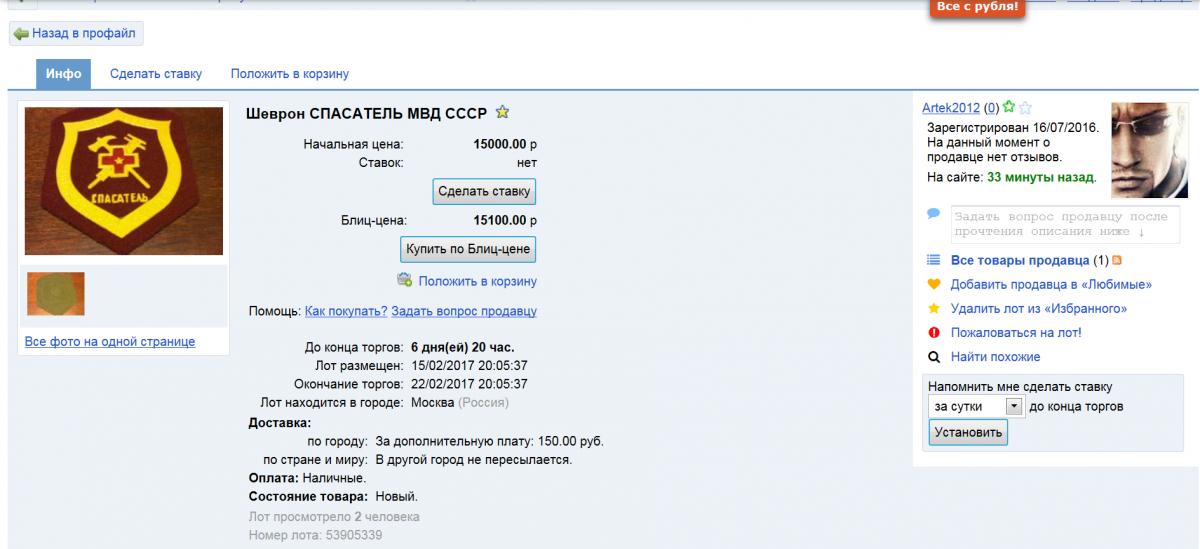Viewport: 1200px width, 549px height.
Task: Open the 'Как покупать?' help link
Action: (x=346, y=311)
